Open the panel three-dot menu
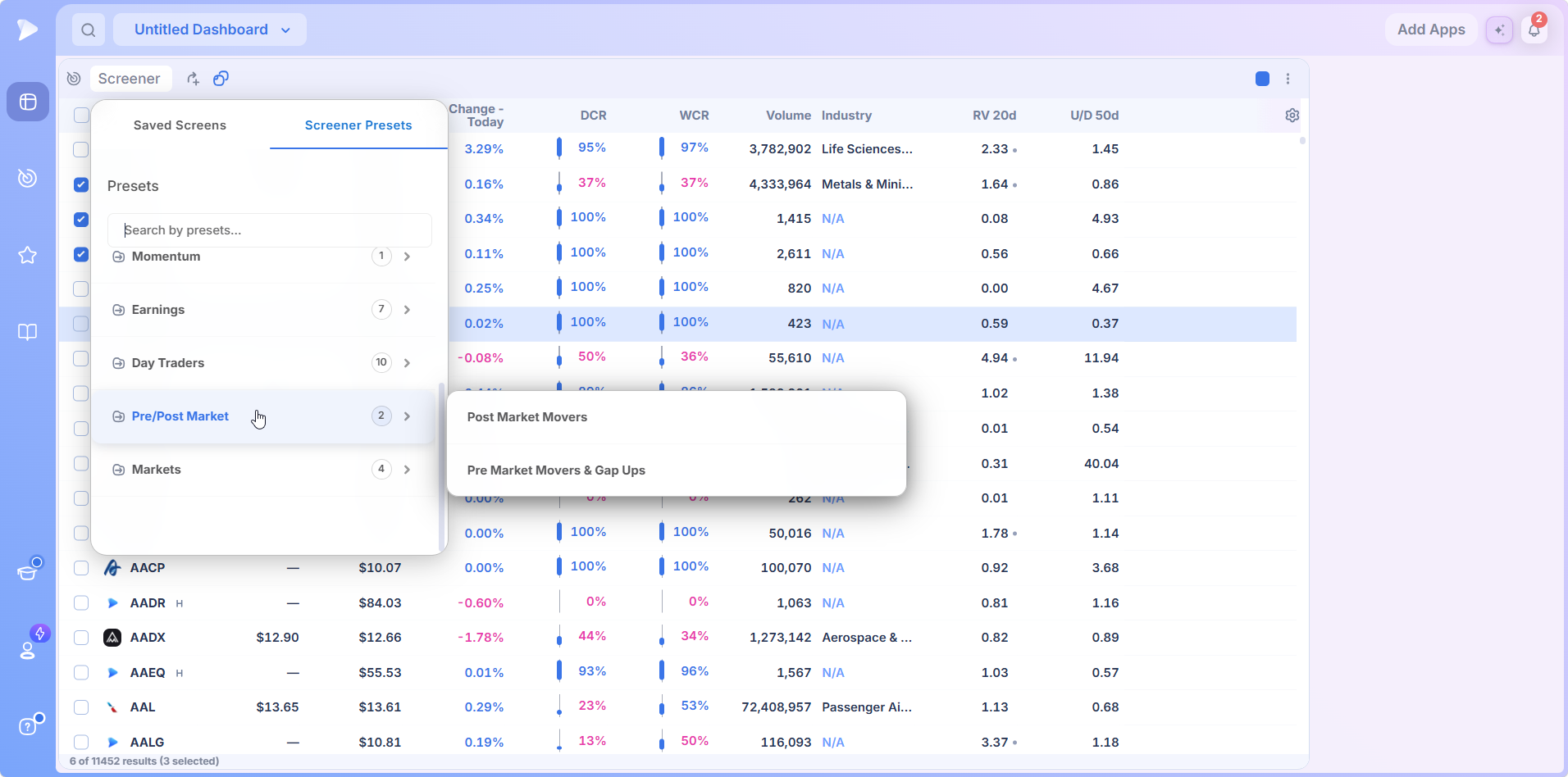The width and height of the screenshot is (1568, 777). click(1288, 79)
